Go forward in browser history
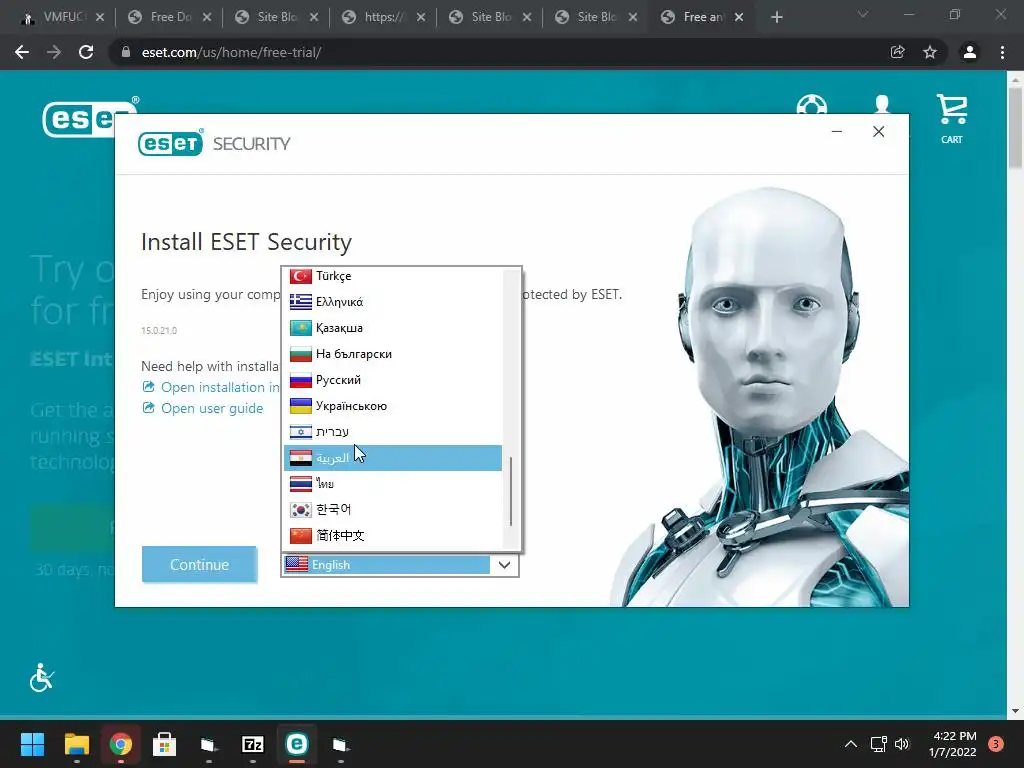 pyautogui.click(x=54, y=52)
